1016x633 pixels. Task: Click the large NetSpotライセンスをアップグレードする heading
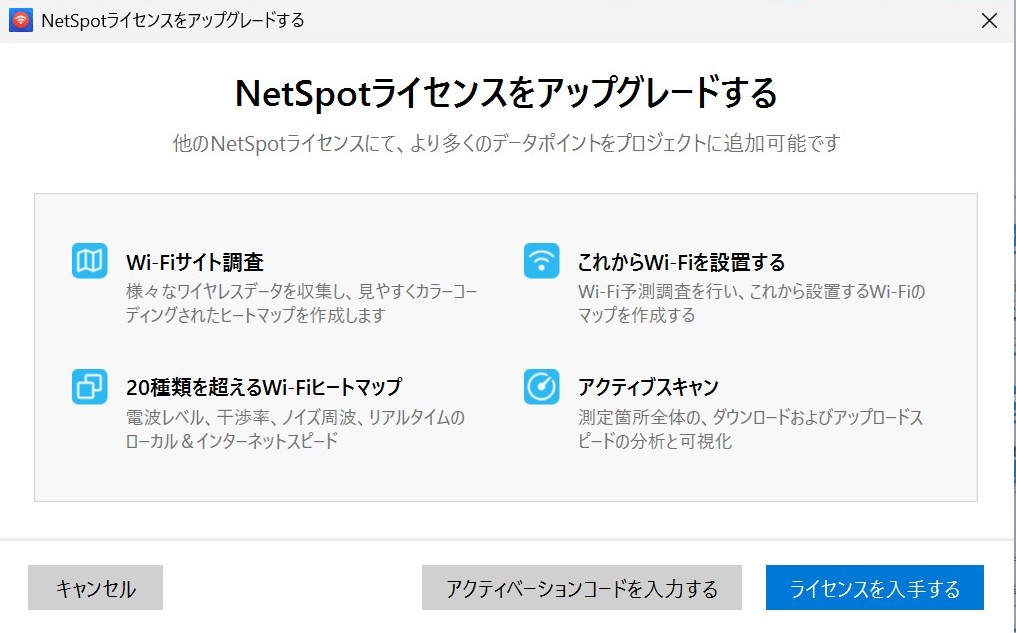[x=506, y=93]
